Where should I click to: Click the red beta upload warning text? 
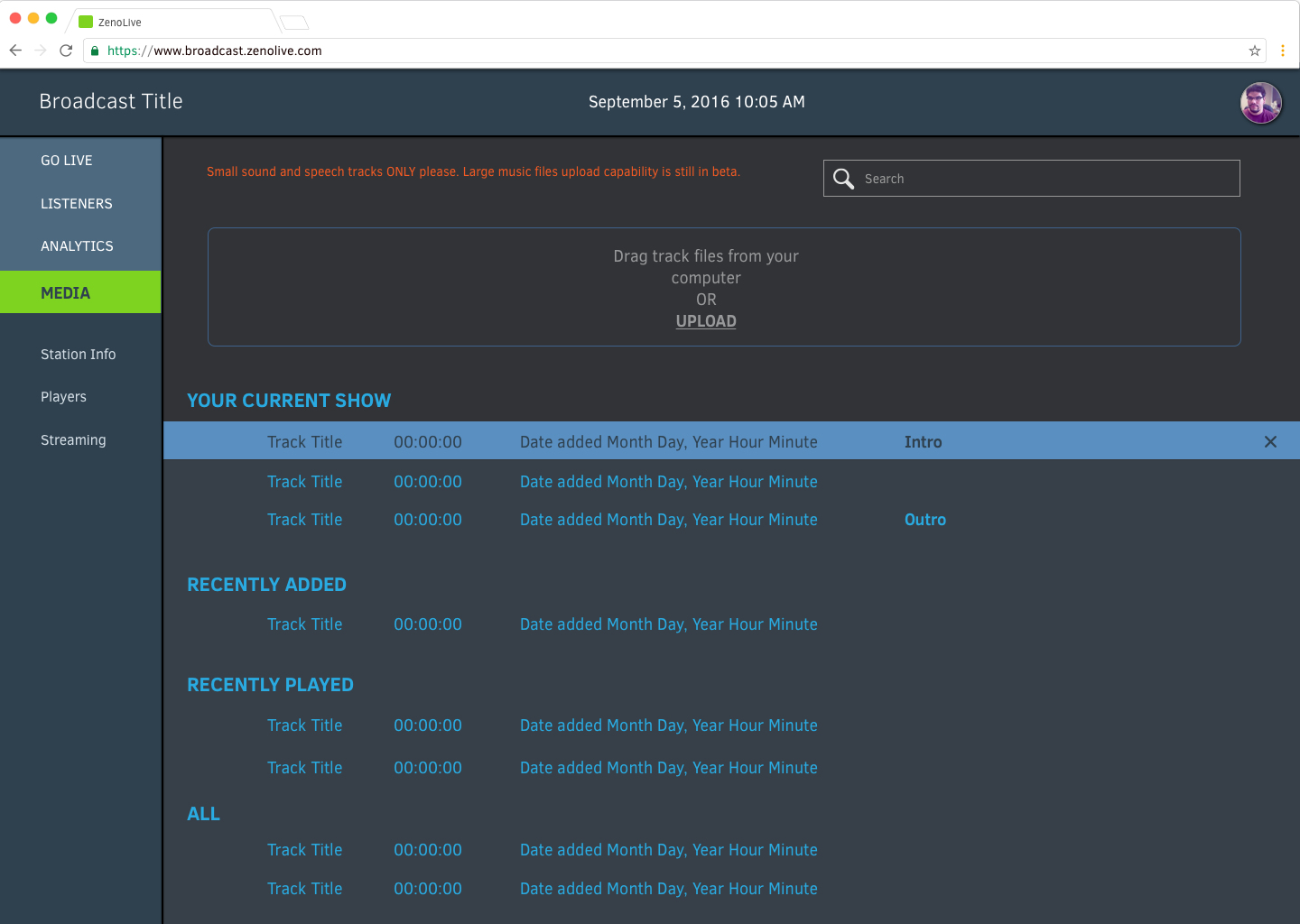pyautogui.click(x=473, y=171)
